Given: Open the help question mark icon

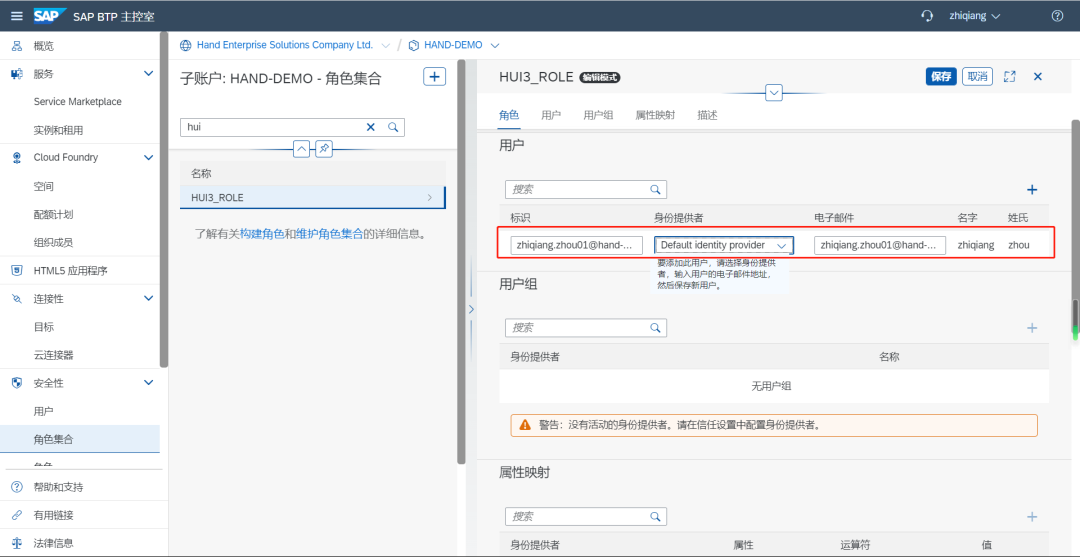Looking at the screenshot, I should (x=1057, y=16).
